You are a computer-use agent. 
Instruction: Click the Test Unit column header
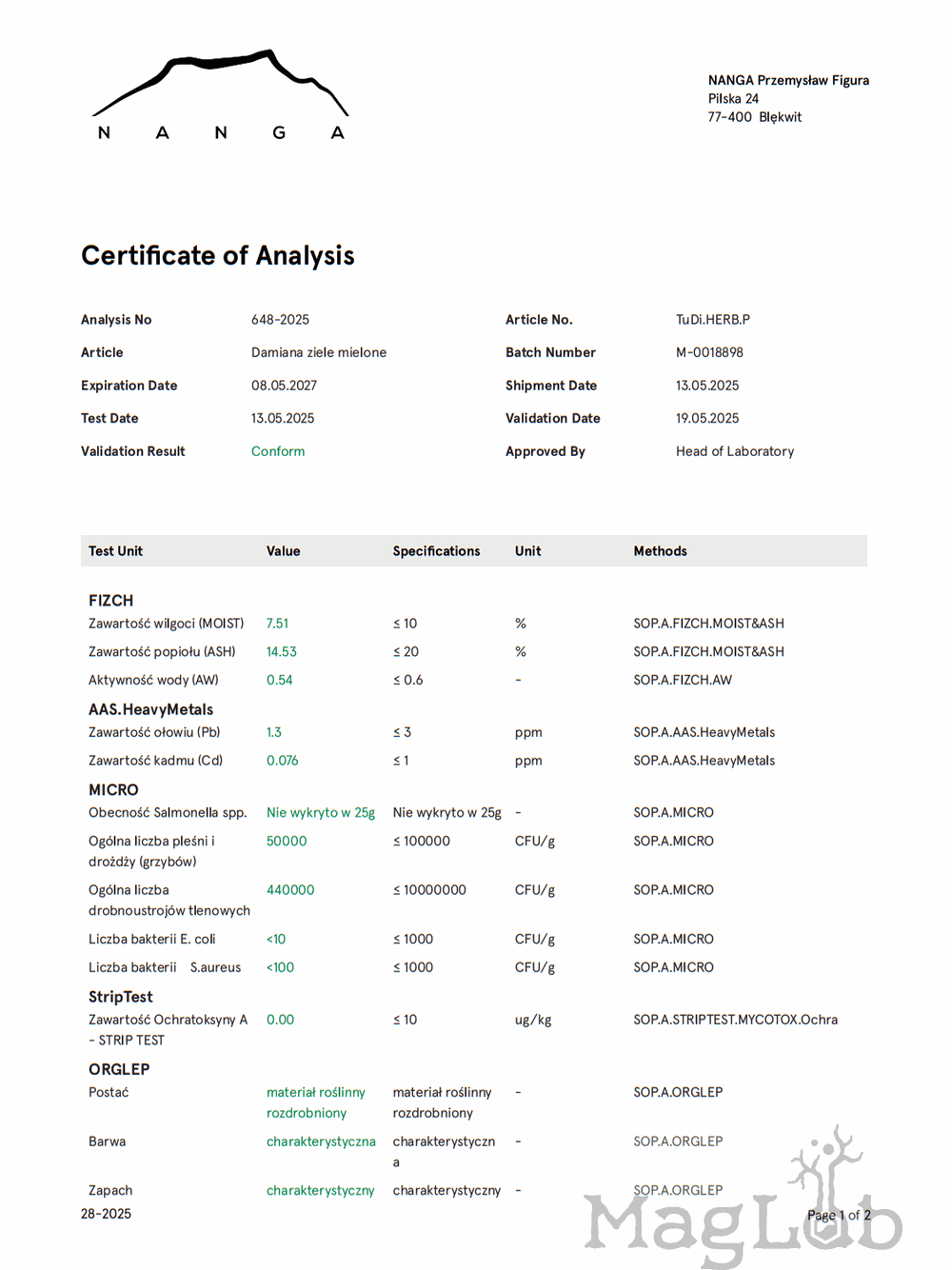(115, 551)
